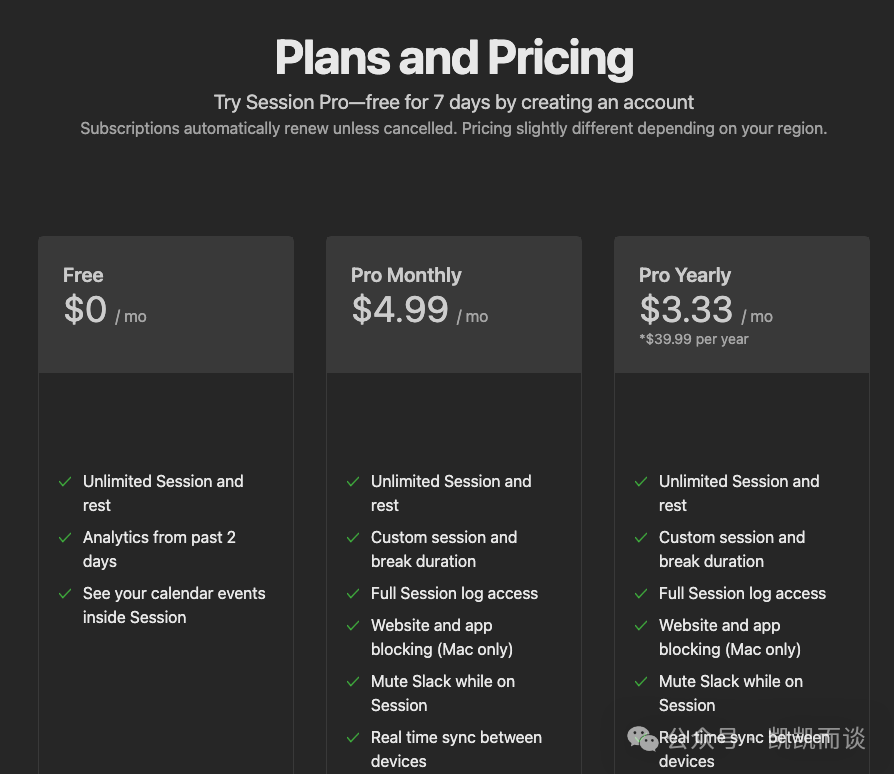Click the $0 price on the Free plan

[85, 310]
